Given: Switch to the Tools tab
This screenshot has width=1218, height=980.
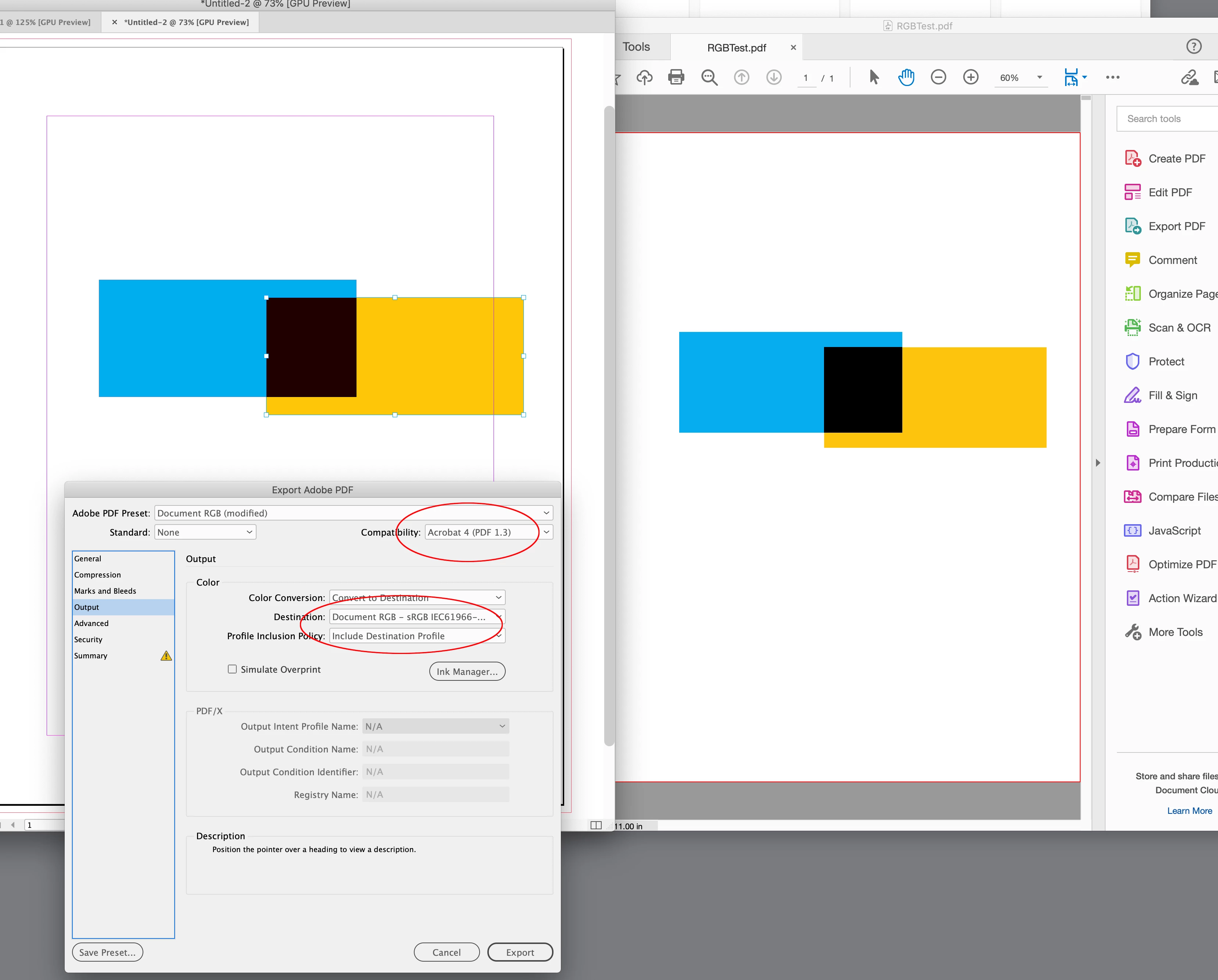Looking at the screenshot, I should (636, 47).
